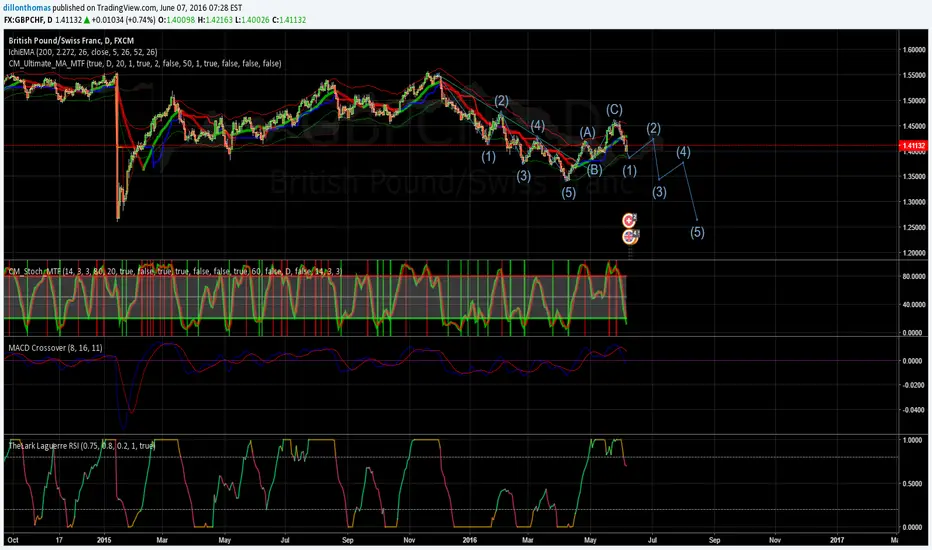Click the -0.0200 MACD scale label
932x550 pixels.
pyautogui.click(x=914, y=385)
